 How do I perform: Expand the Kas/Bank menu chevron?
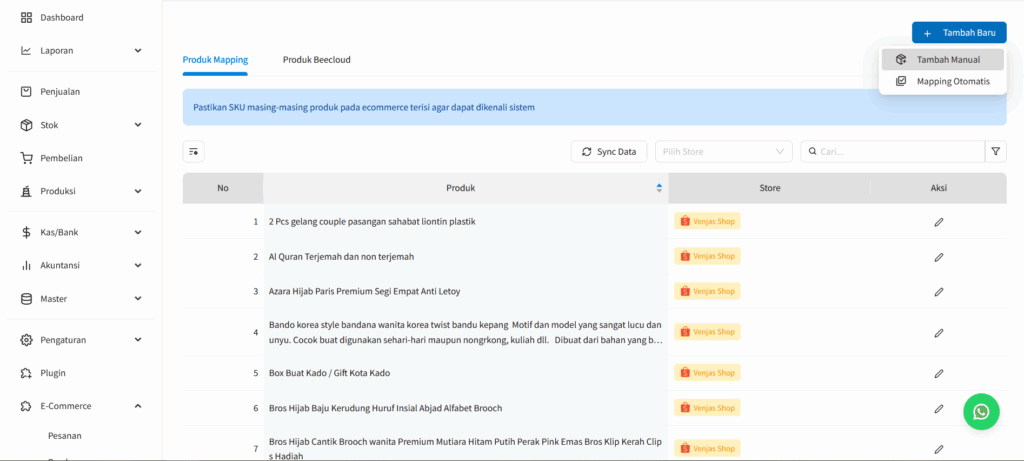point(138,232)
